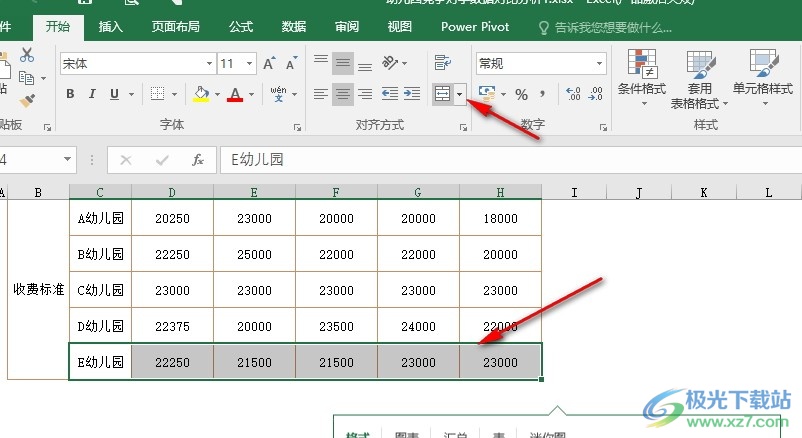Switch to the 开始 tab
The image size is (802, 438).
pyautogui.click(x=58, y=27)
